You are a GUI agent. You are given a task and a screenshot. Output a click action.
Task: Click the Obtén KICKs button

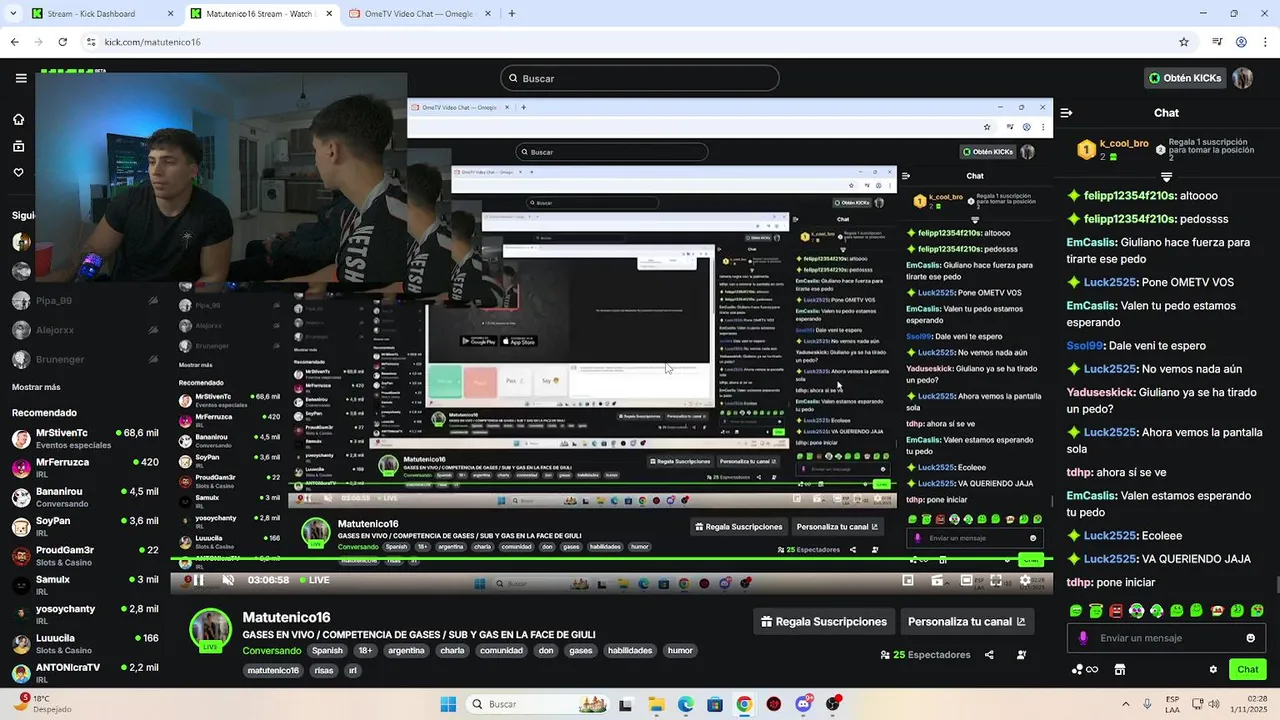coord(1185,78)
